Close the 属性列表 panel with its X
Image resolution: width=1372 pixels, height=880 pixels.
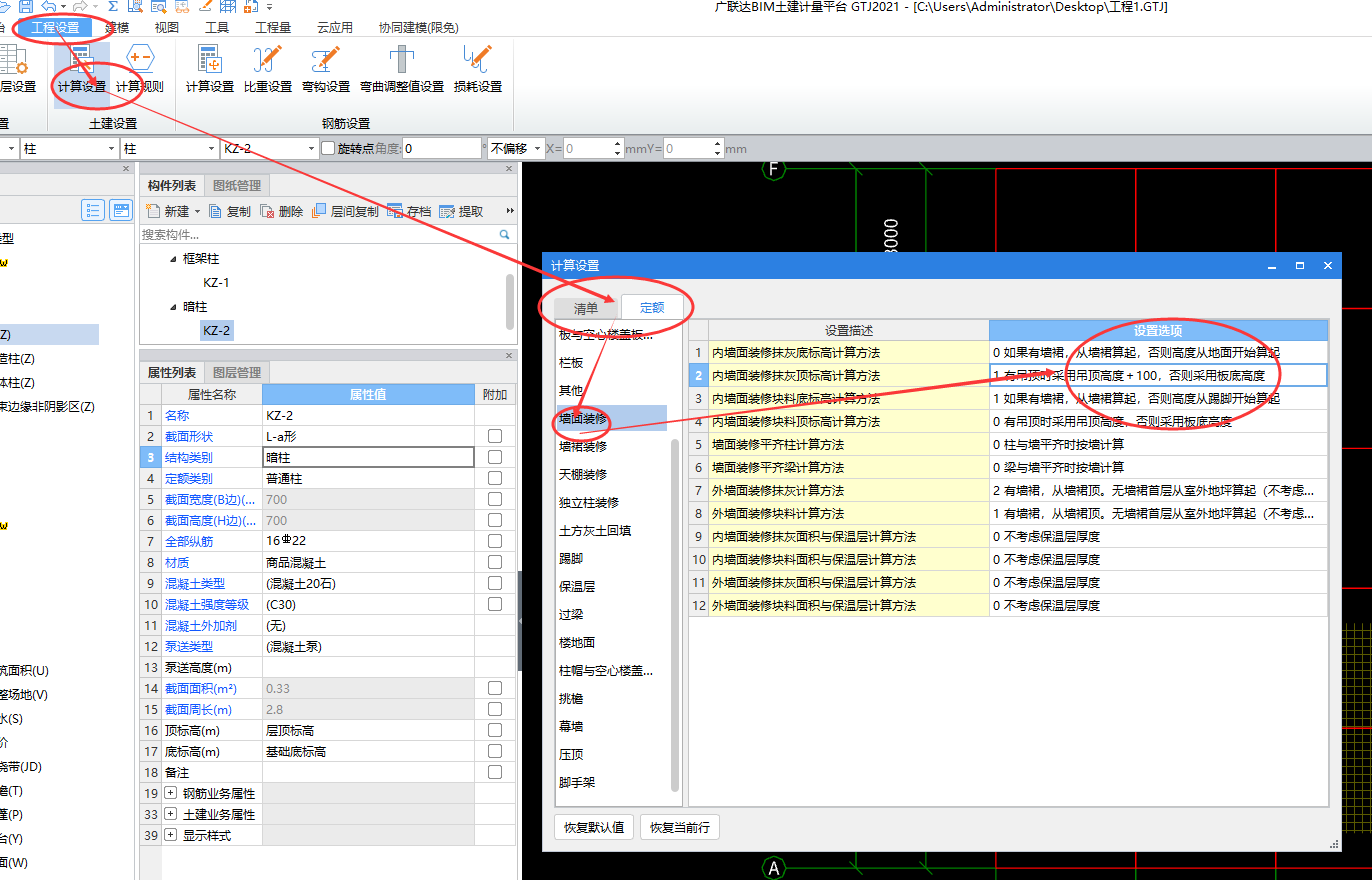[511, 356]
